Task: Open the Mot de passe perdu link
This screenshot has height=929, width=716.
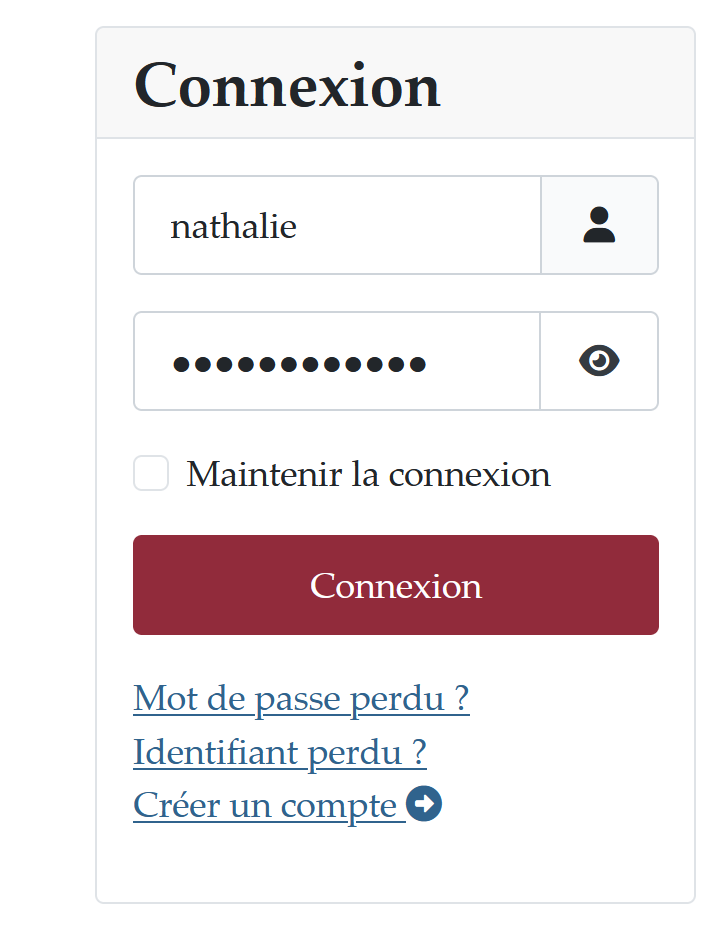Action: (301, 699)
